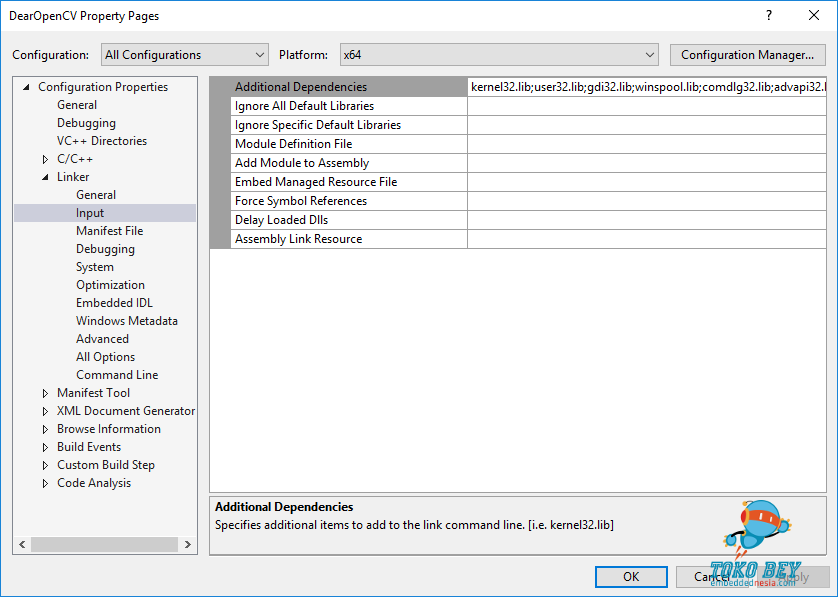Click the Additional Dependencies value field
Image resolution: width=838 pixels, height=597 pixels.
pos(647,87)
